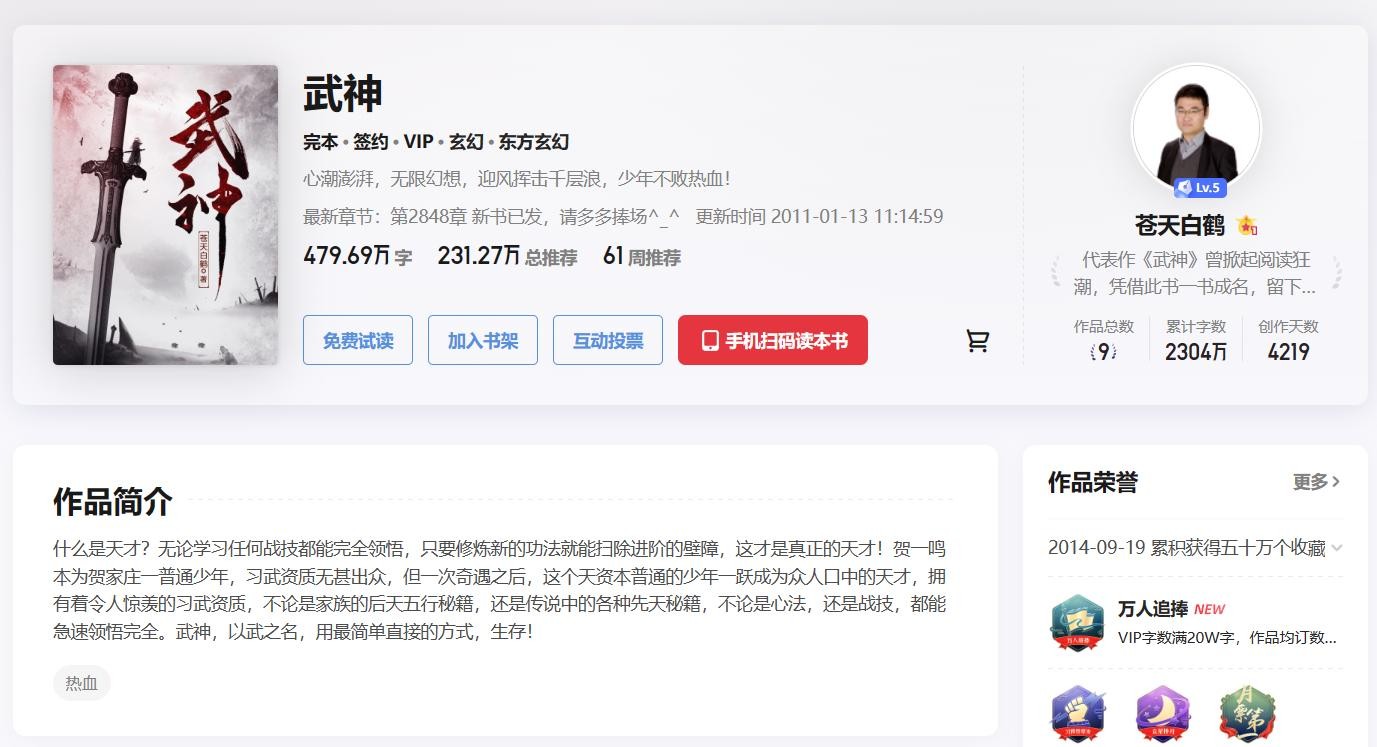Click the 武神 book cover image

[165, 215]
